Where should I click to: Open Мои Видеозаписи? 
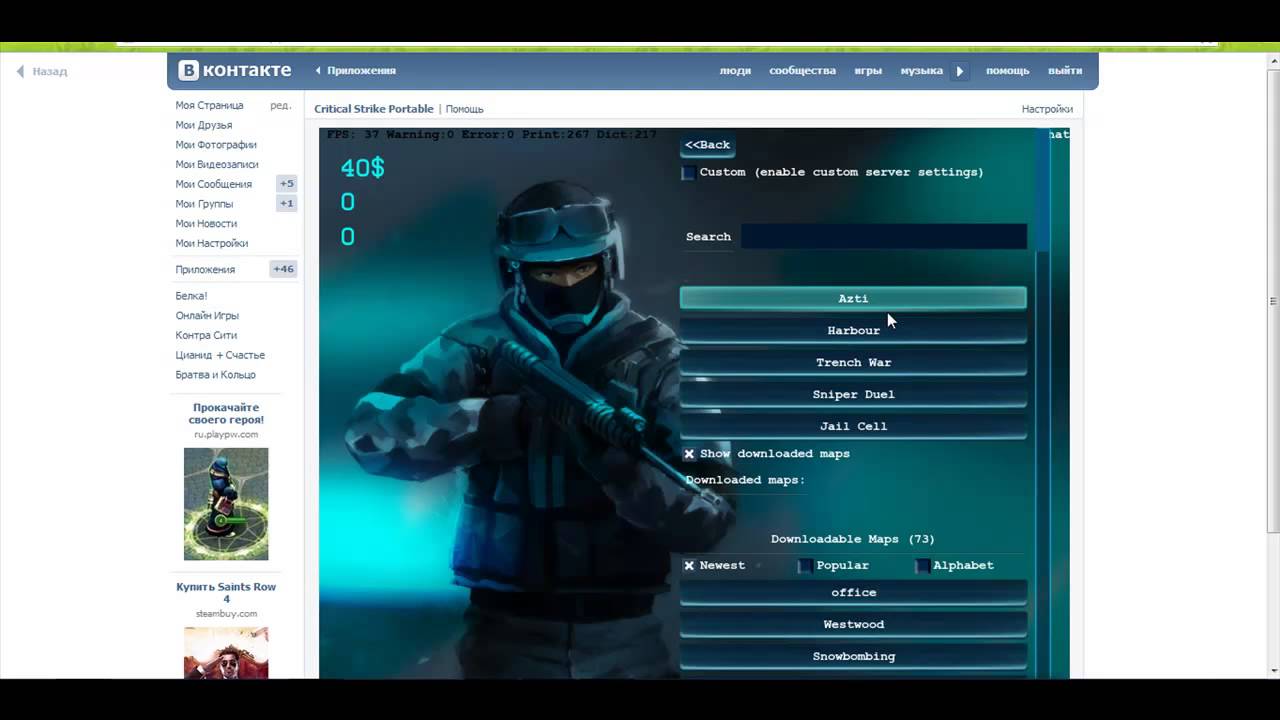217,164
